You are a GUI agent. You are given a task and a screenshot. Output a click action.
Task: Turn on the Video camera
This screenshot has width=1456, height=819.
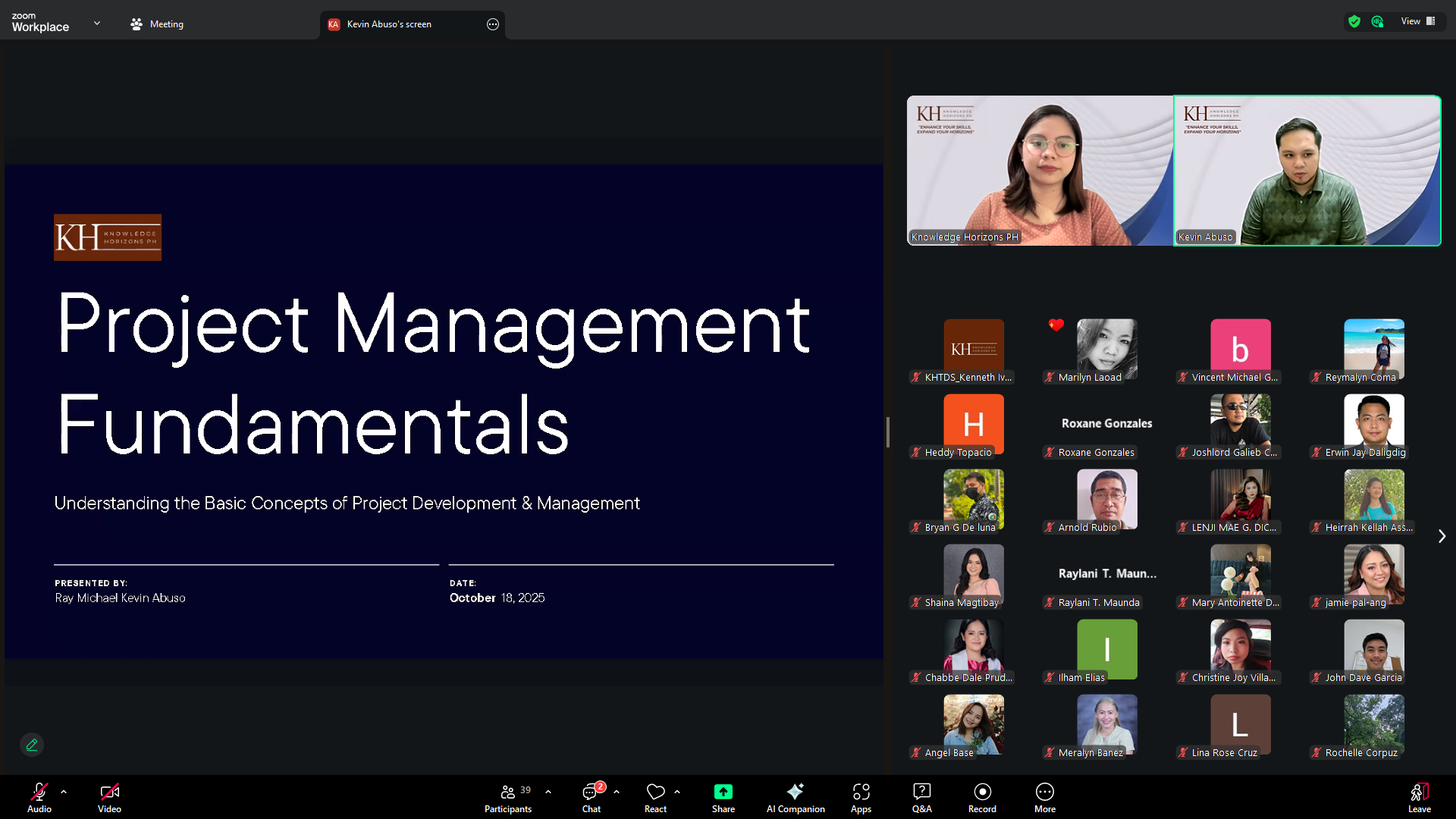[109, 798]
